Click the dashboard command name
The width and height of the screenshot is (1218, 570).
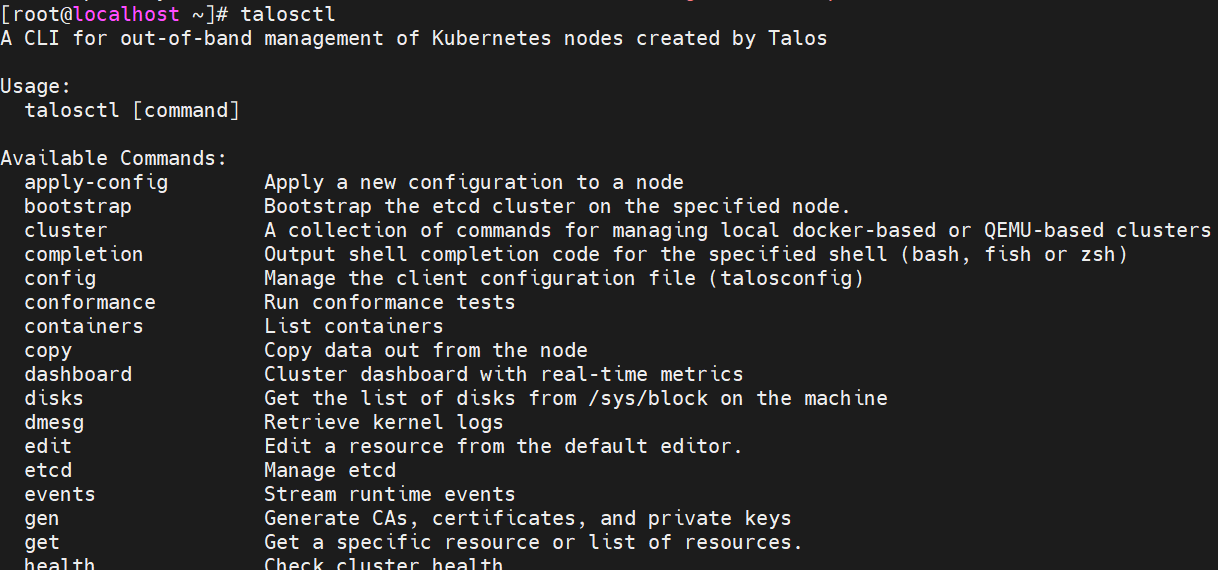(x=78, y=375)
